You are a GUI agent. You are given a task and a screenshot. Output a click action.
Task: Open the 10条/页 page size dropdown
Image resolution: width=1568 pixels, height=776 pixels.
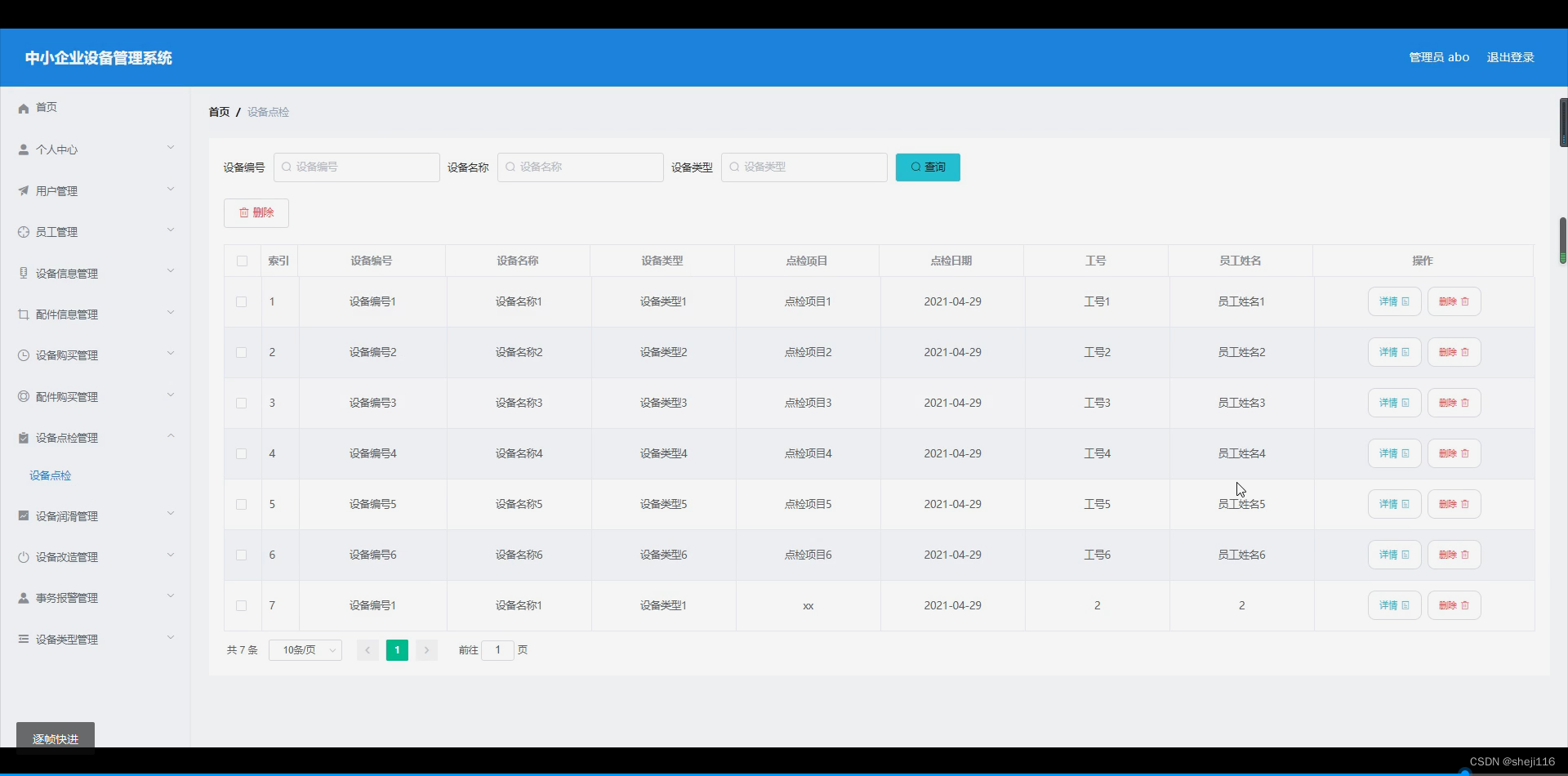[305, 650]
